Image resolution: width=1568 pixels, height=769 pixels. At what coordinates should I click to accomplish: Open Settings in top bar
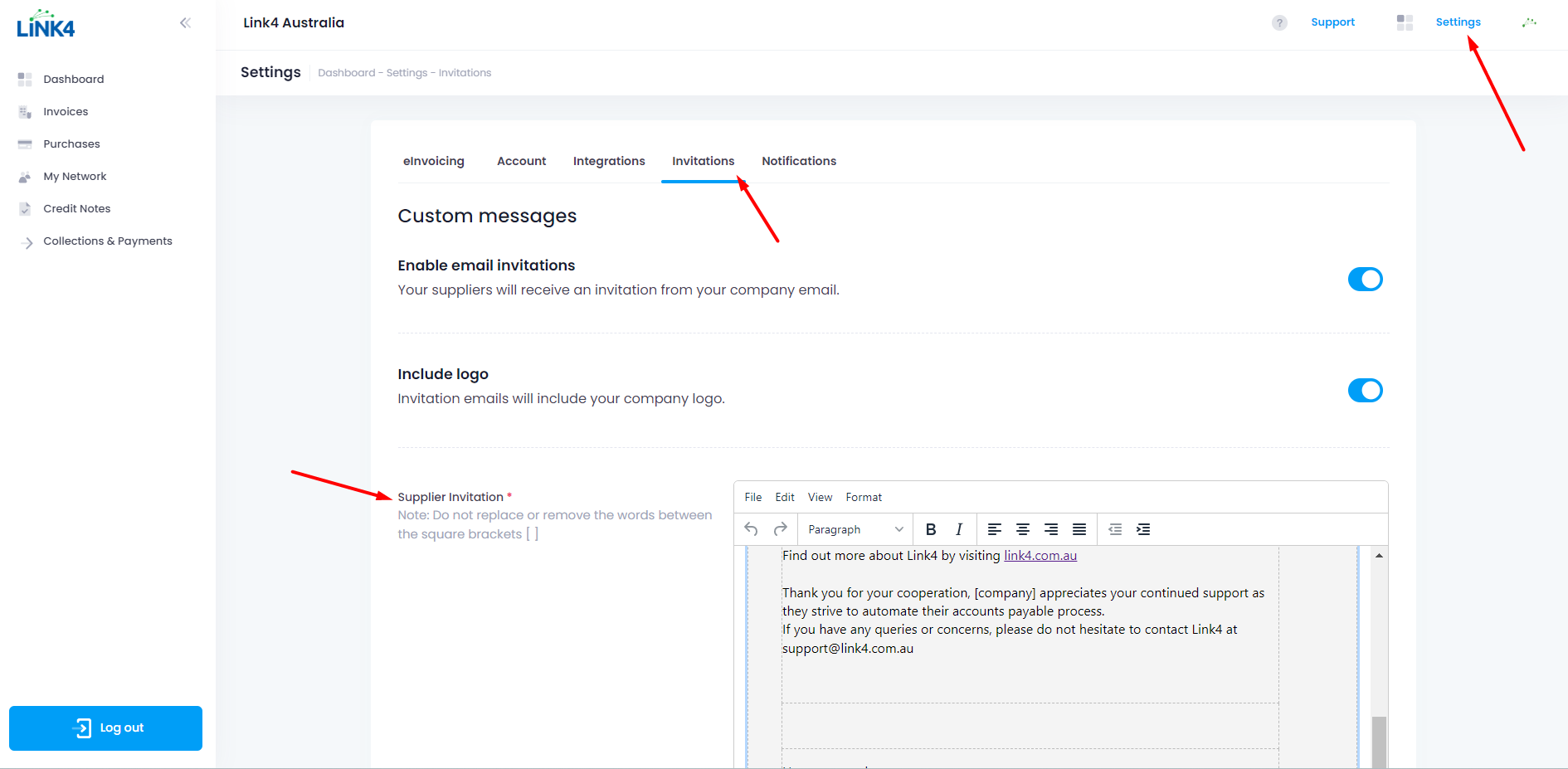1458,22
